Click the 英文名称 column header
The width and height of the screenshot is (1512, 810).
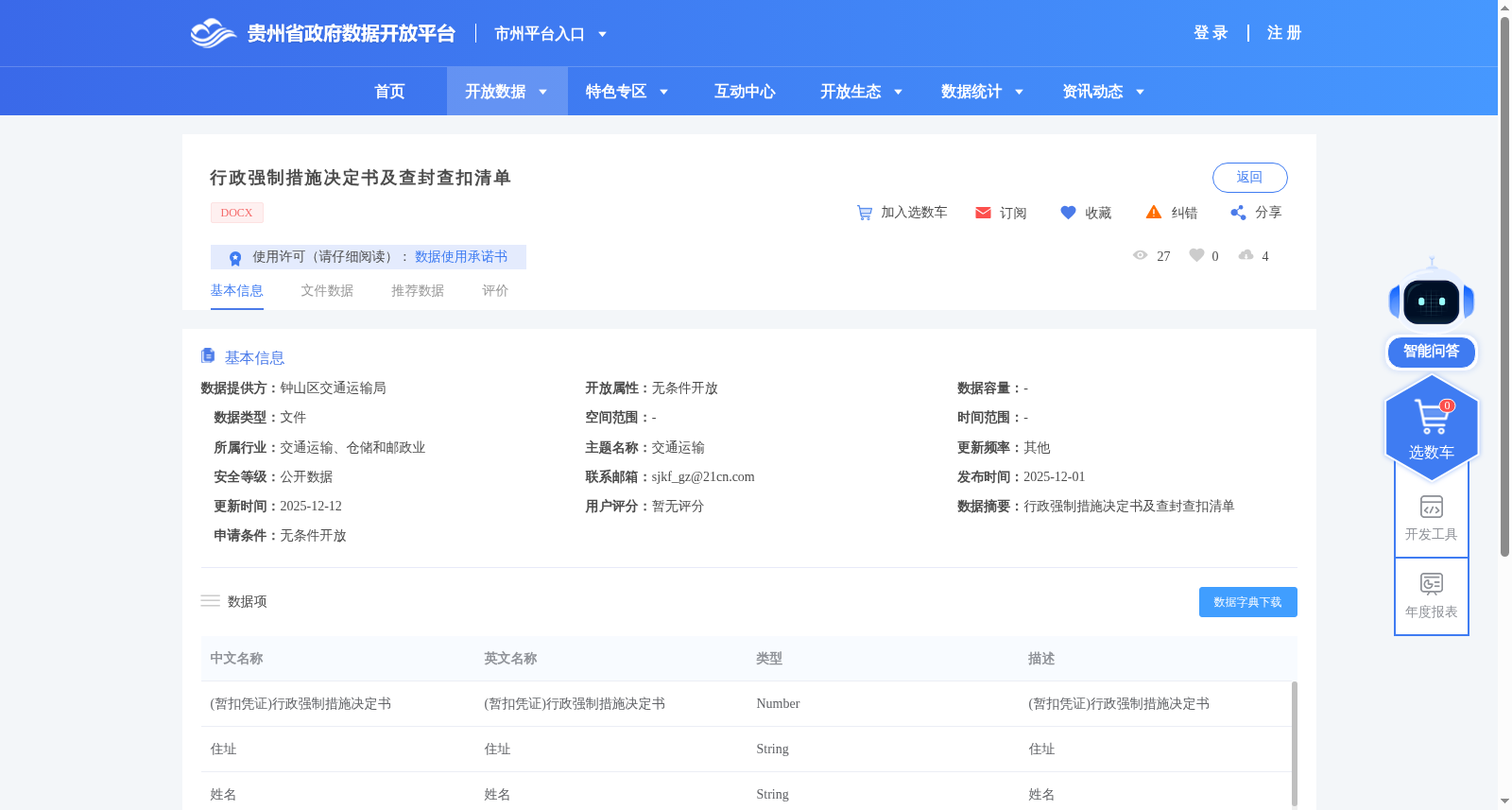pos(510,659)
